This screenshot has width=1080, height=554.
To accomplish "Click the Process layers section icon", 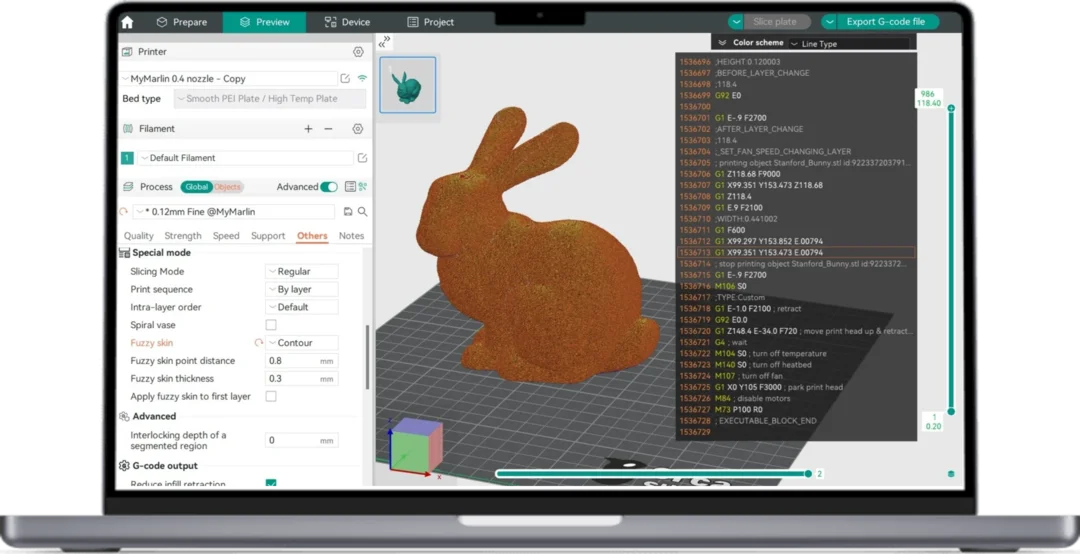I will pos(127,187).
